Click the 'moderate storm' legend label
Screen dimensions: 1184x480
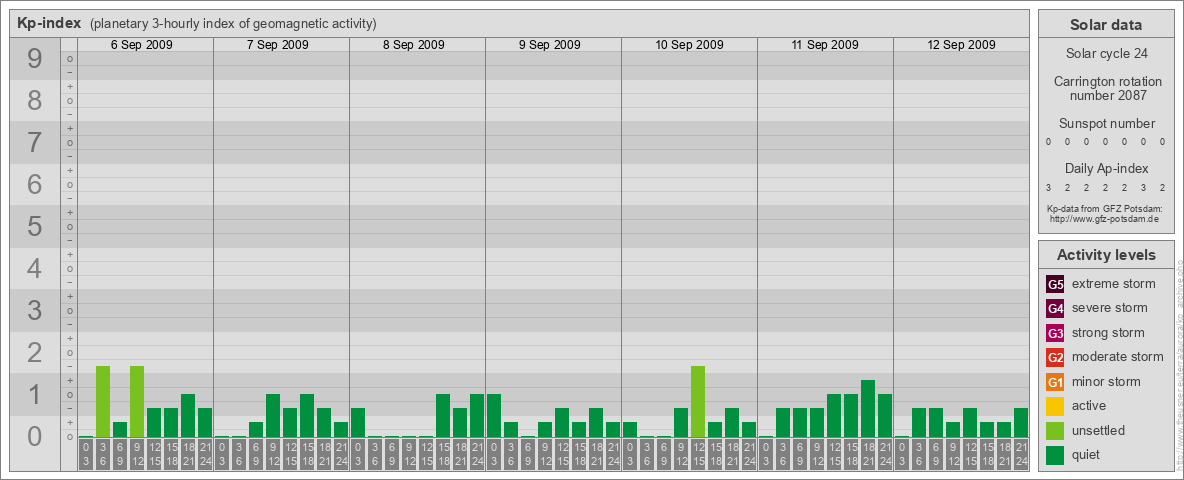pyautogui.click(x=1118, y=356)
